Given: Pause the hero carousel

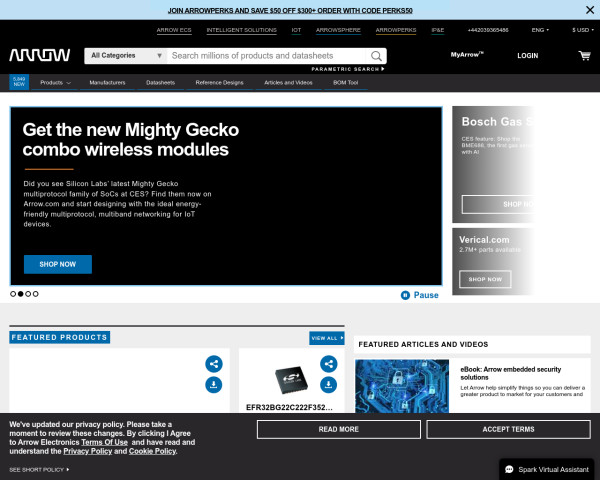Looking at the screenshot, I should tap(419, 295).
